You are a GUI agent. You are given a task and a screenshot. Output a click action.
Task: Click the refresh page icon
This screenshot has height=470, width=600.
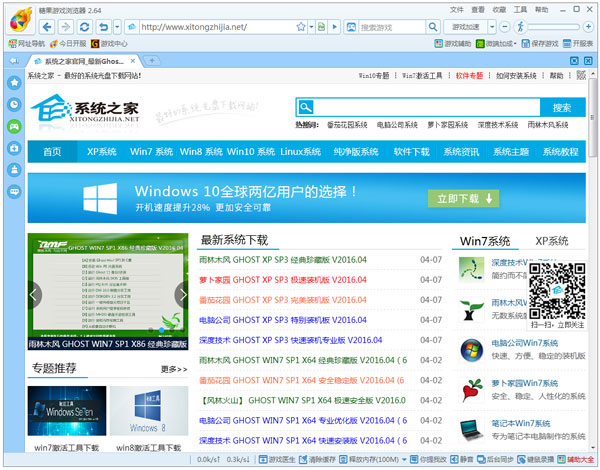coord(88,26)
